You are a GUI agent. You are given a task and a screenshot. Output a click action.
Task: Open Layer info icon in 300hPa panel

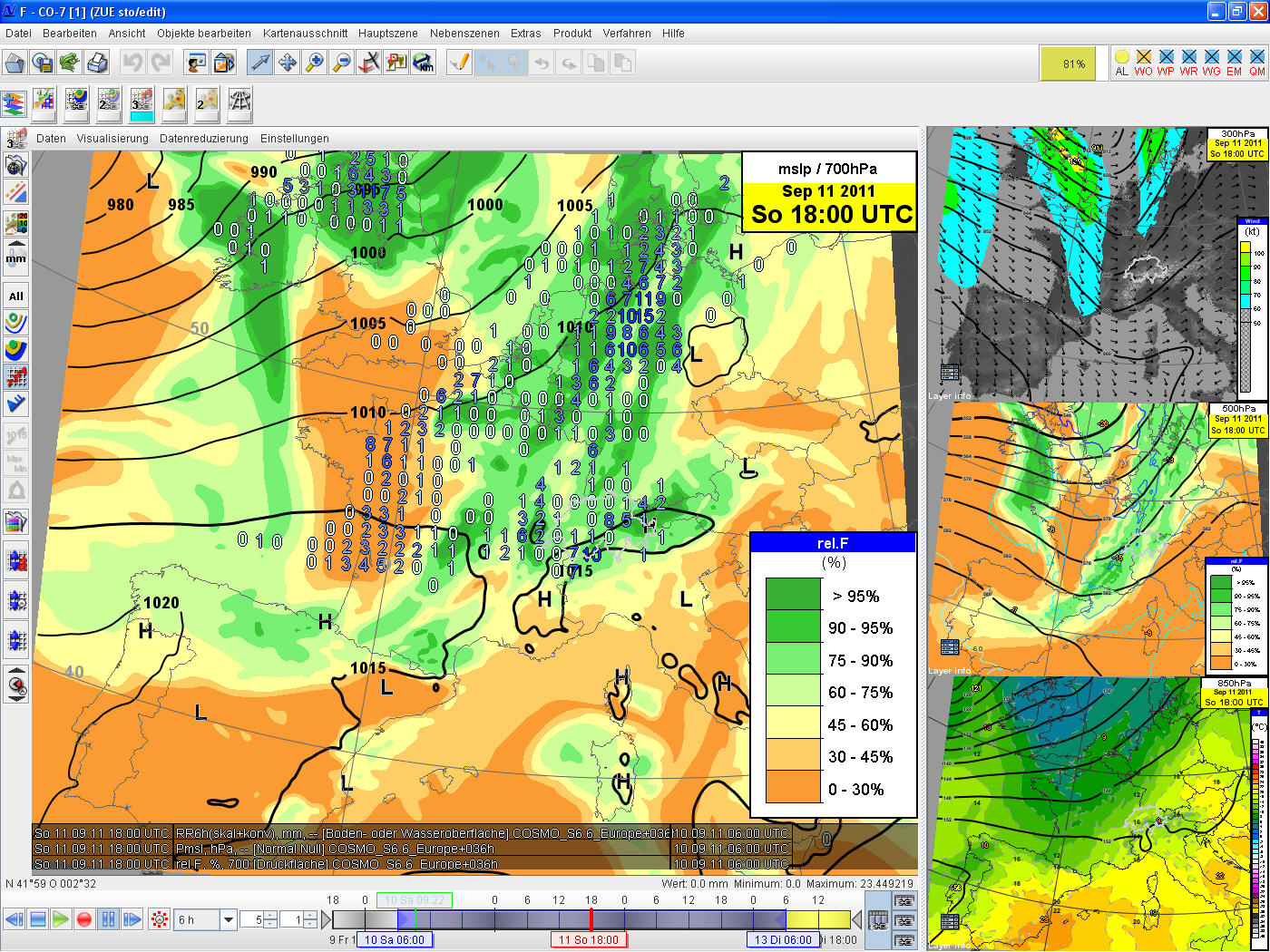(950, 373)
